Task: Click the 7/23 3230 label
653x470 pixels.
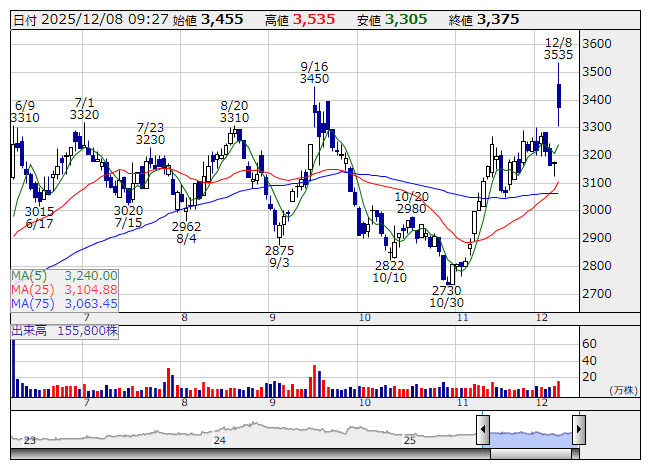Action: point(150,133)
